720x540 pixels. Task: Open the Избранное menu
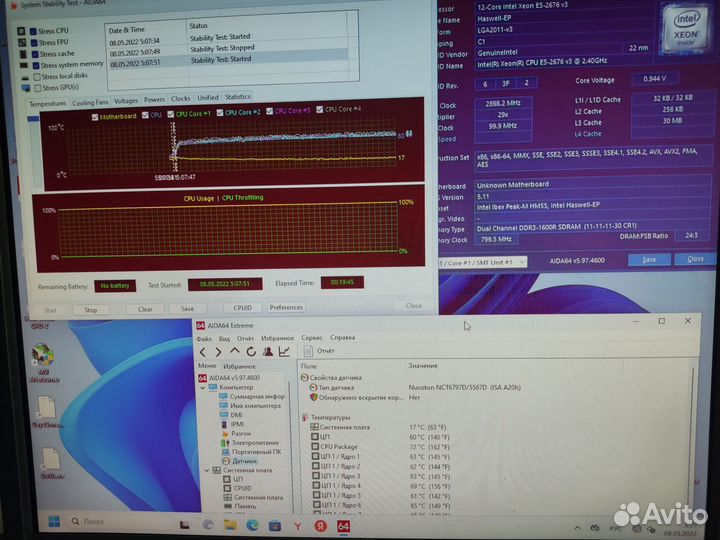coord(277,338)
